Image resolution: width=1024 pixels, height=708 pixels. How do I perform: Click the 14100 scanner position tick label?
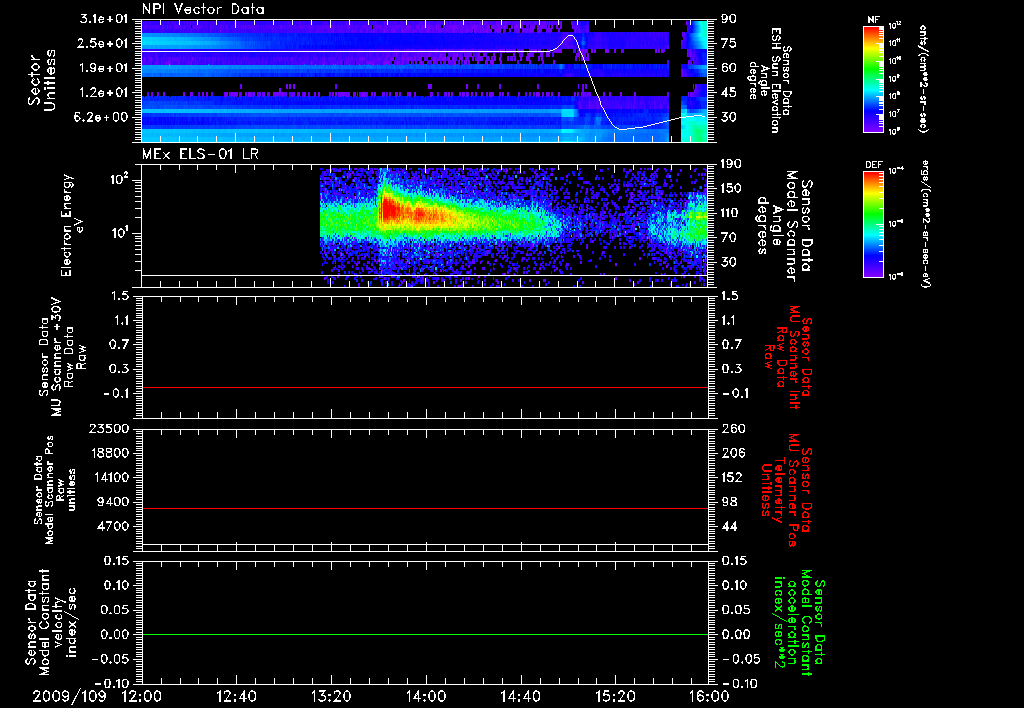110,477
